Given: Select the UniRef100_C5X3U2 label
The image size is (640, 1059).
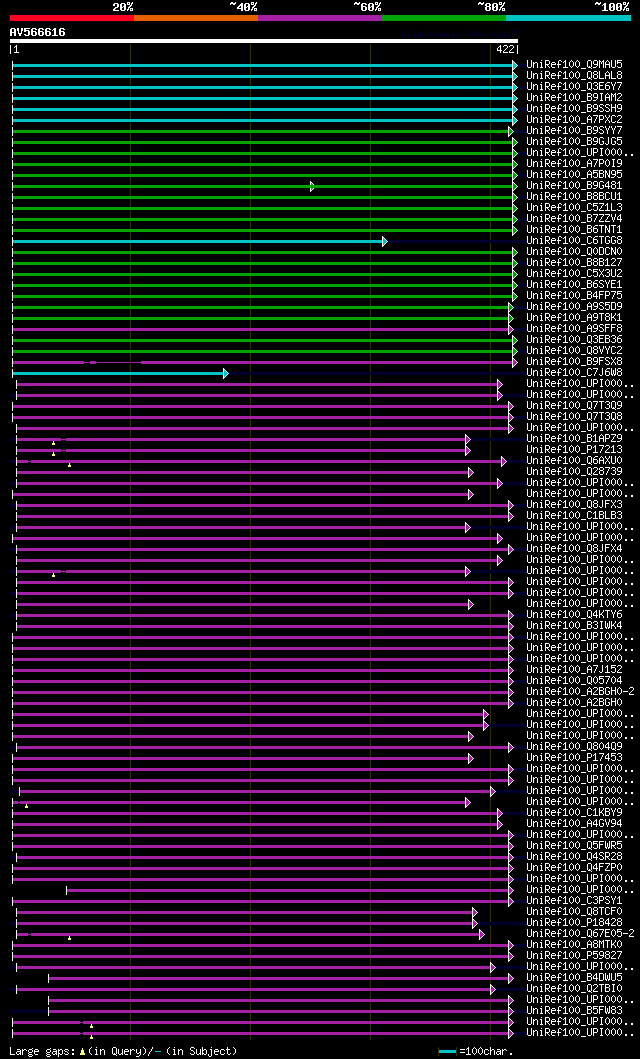Looking at the screenshot, I should [575, 274].
